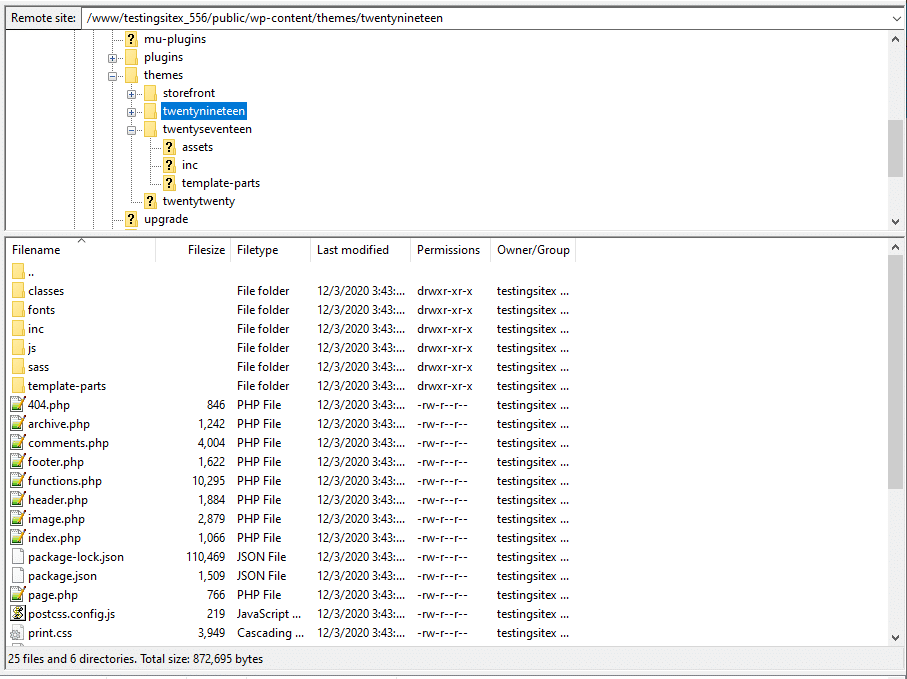
Task: Expand the plugins folder node
Action: click(x=112, y=58)
